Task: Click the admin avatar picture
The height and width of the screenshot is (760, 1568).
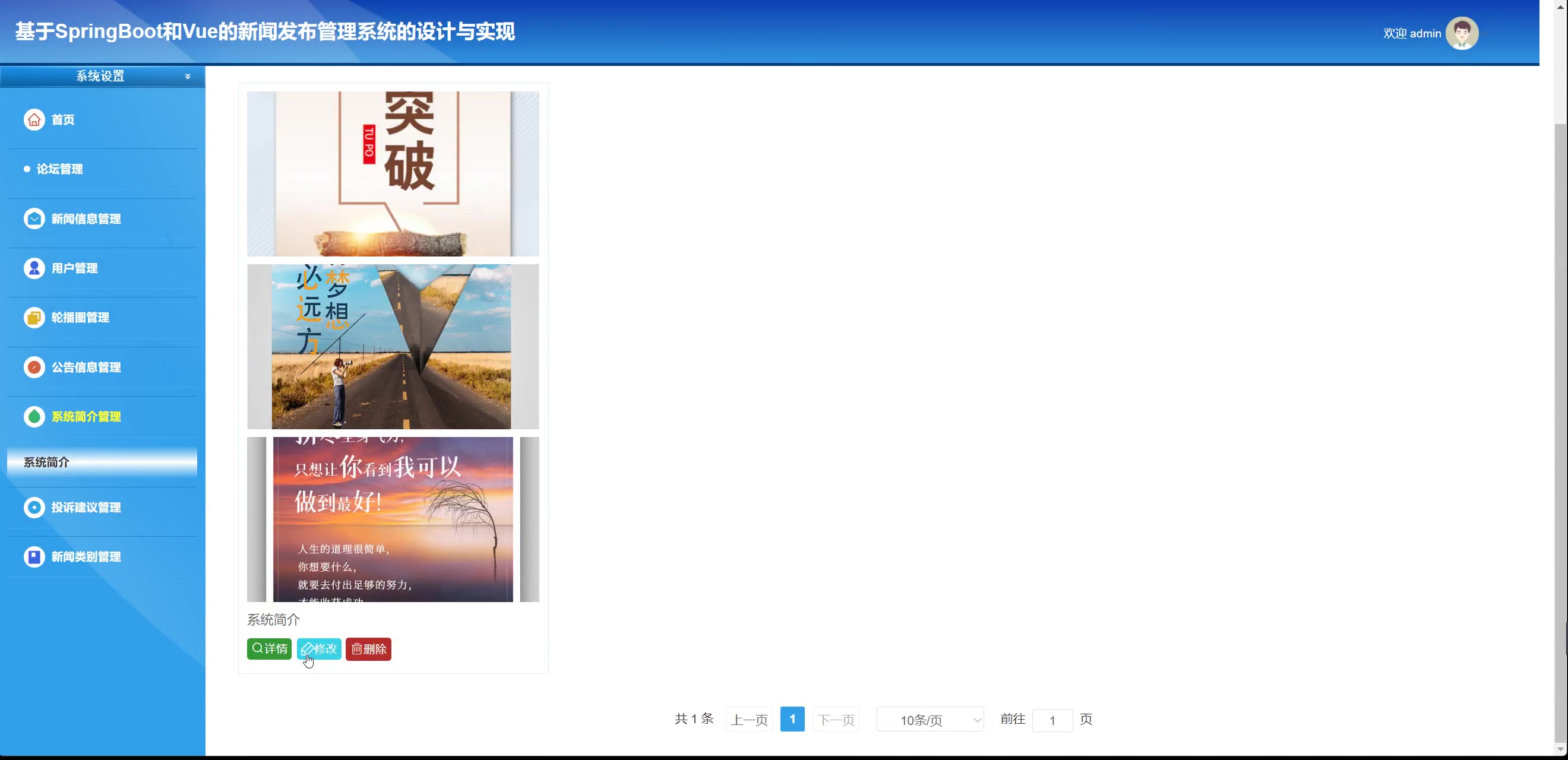Action: pos(1462,33)
